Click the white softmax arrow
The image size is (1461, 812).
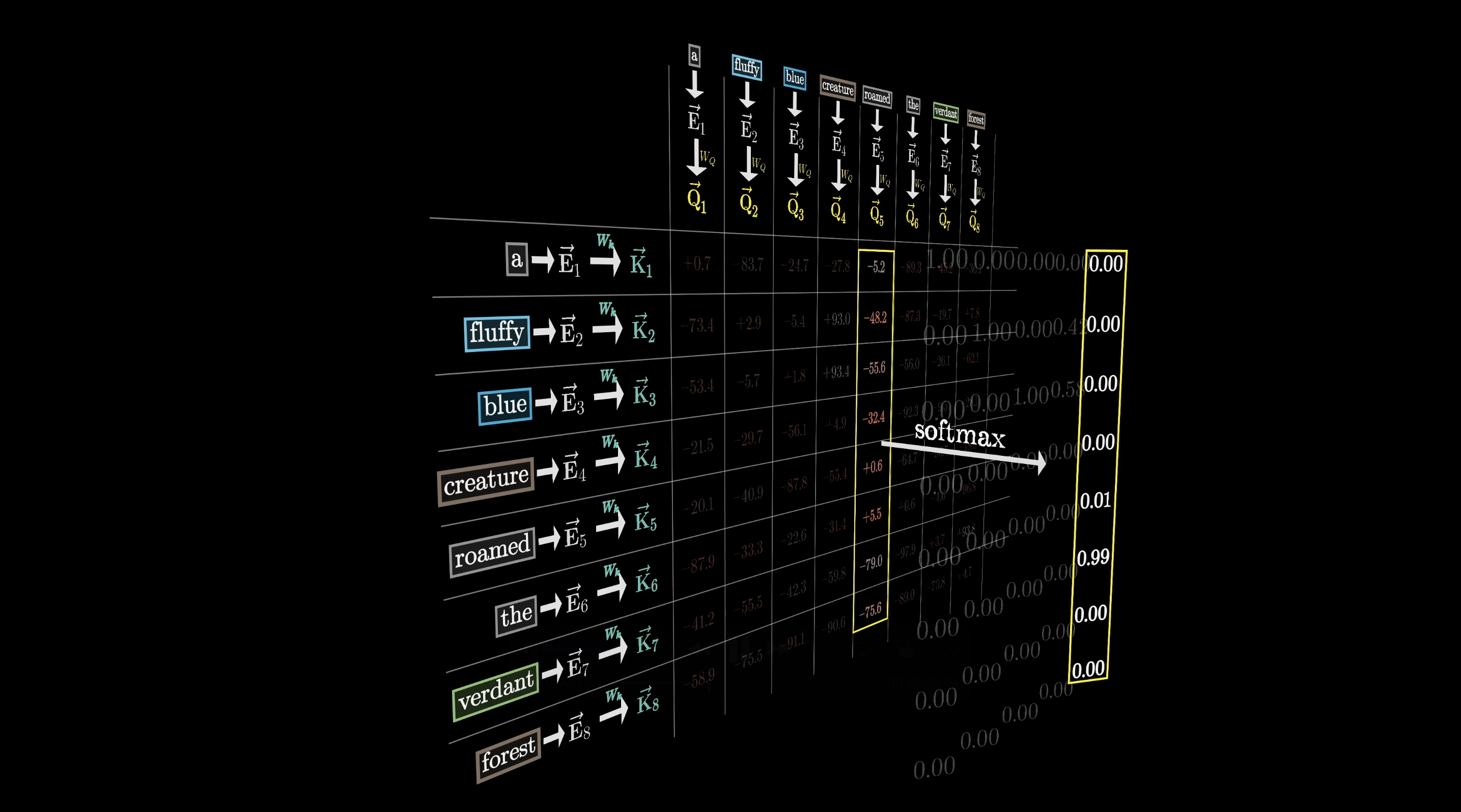point(963,453)
